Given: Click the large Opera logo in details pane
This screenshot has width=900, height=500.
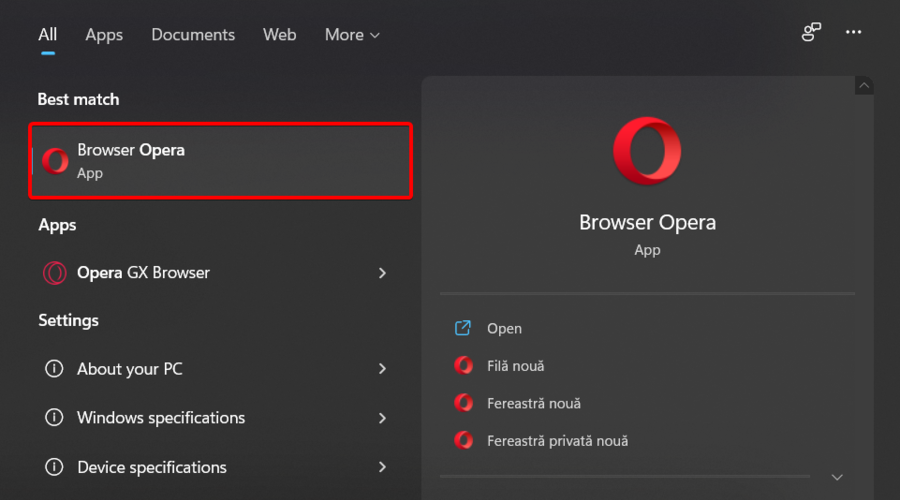Looking at the screenshot, I should 647,151.
